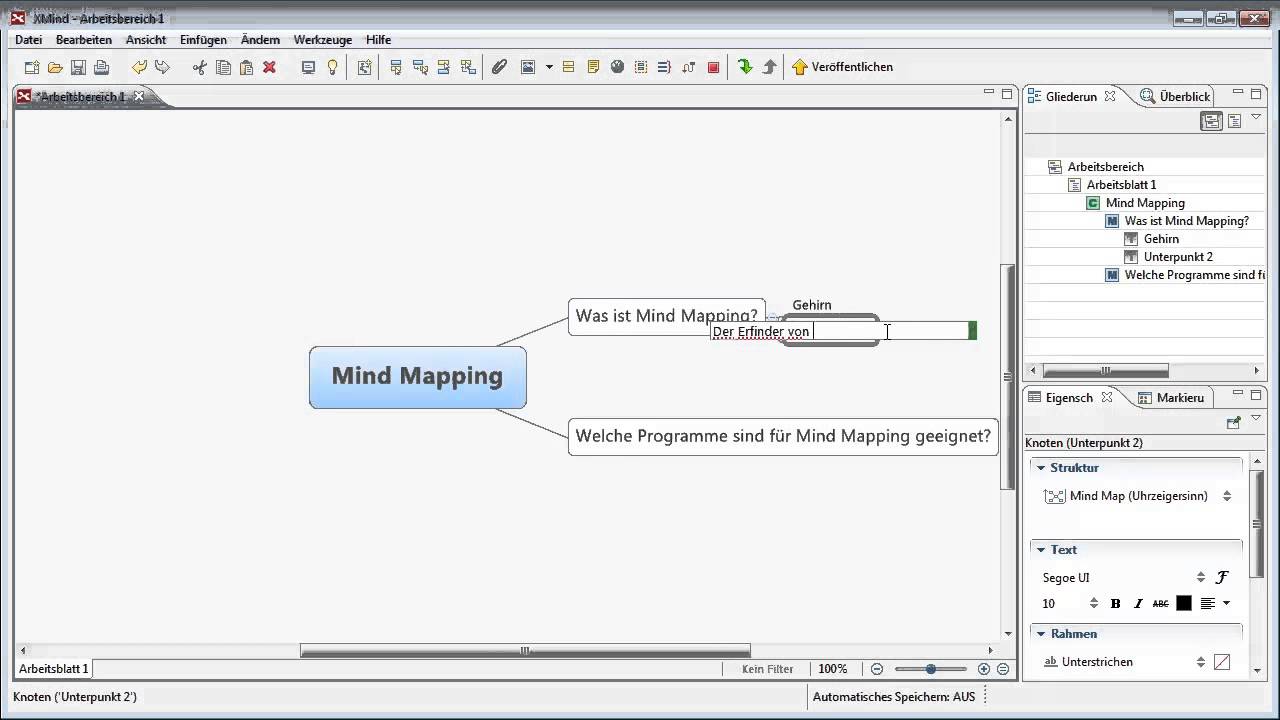Toggle show current sheet outline icon
Screen dimensions: 1280x720
[x=1235, y=121]
